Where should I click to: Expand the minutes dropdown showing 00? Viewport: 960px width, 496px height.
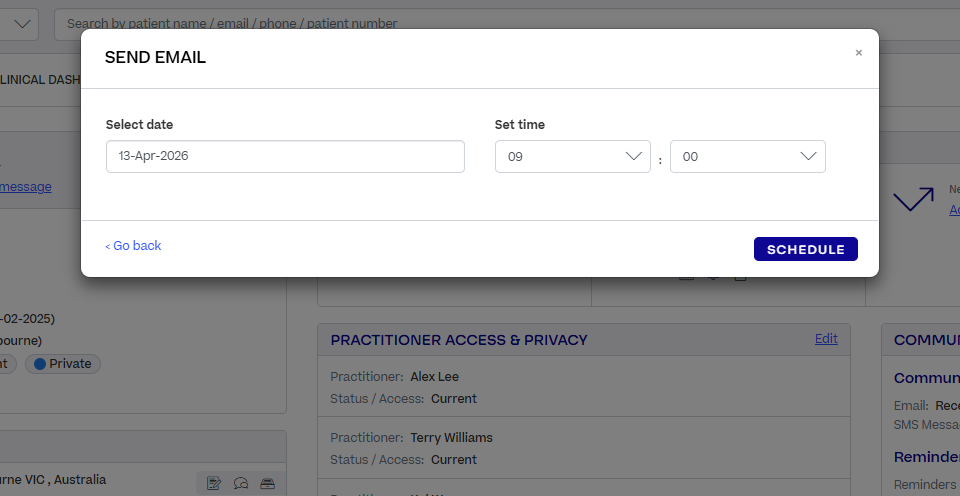point(747,157)
